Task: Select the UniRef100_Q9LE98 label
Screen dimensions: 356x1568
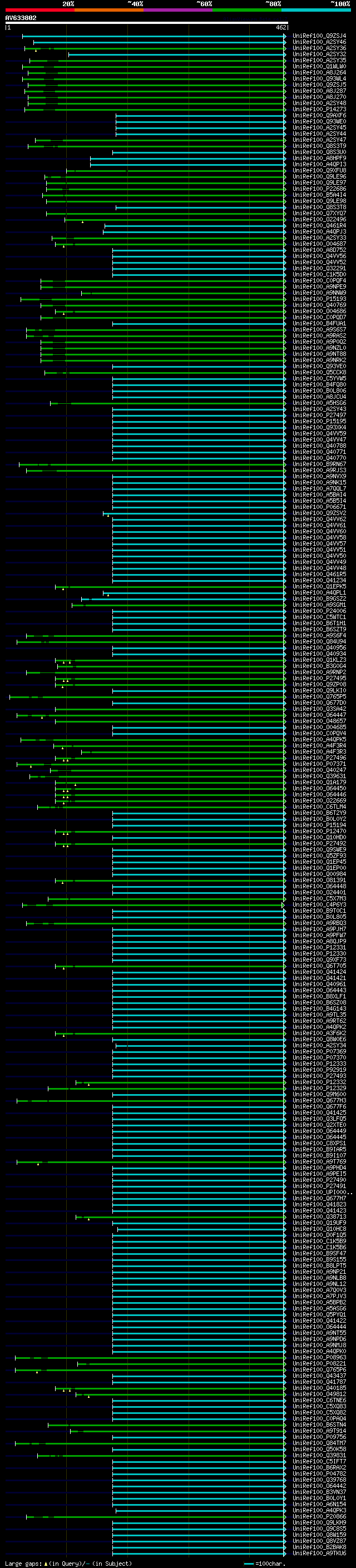Action: coord(319,201)
